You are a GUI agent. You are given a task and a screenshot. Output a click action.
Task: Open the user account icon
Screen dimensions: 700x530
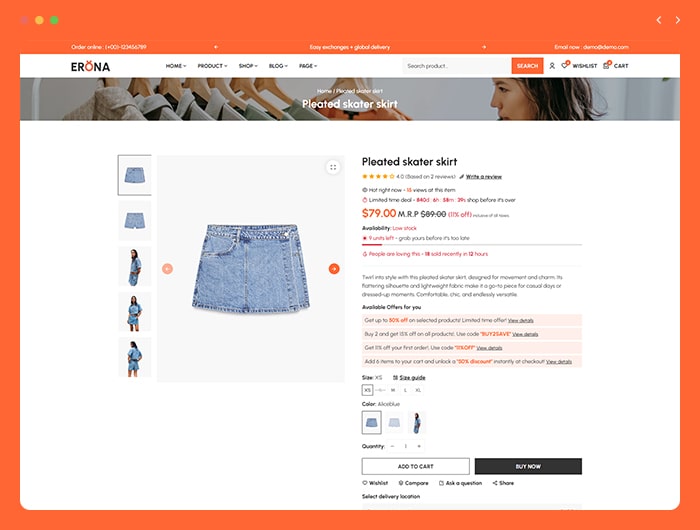pyautogui.click(x=552, y=66)
